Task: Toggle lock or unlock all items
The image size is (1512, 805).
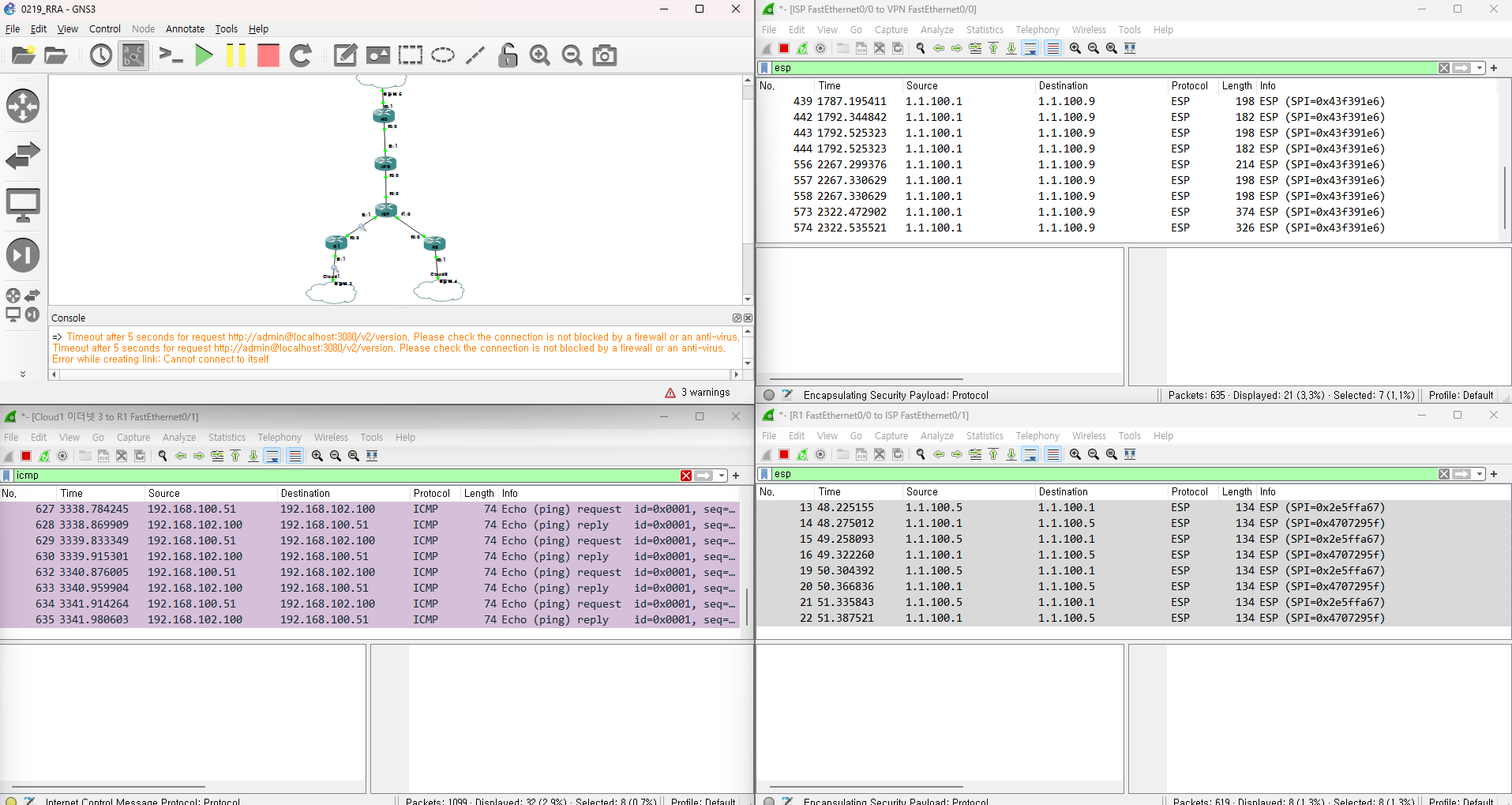Action: point(508,55)
